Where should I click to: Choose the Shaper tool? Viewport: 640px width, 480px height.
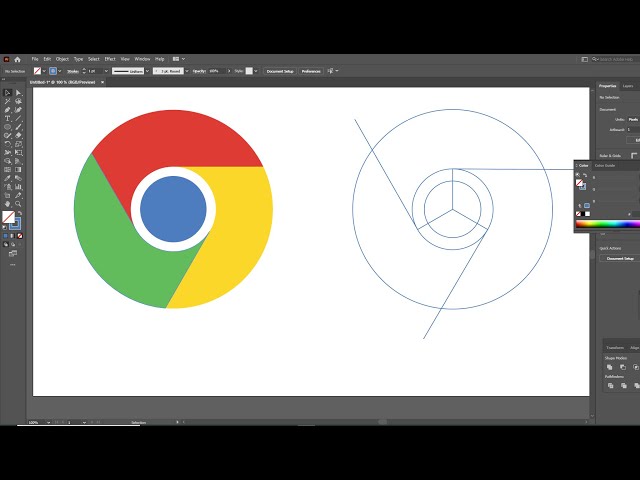click(x=7, y=136)
